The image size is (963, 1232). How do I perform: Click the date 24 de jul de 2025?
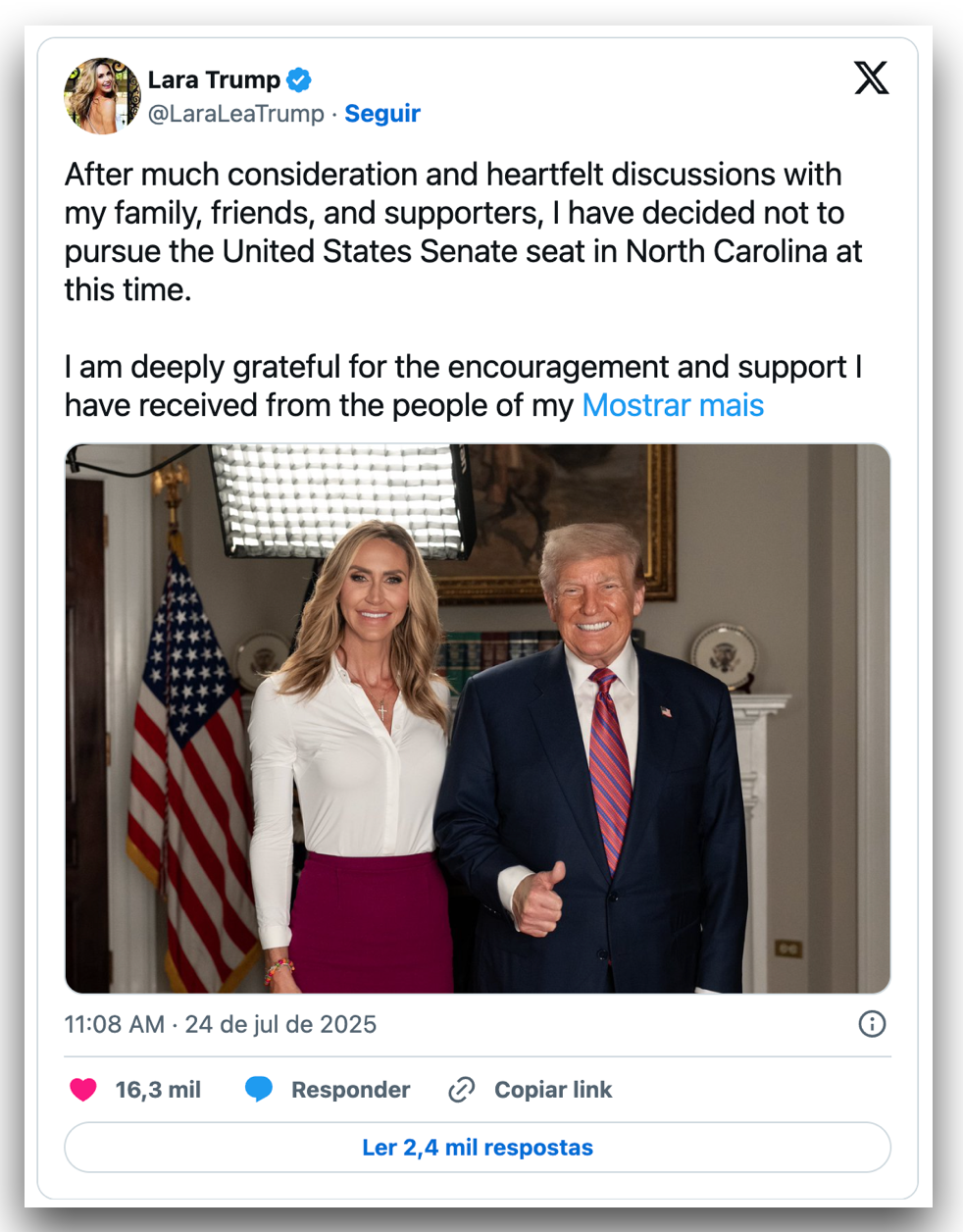pyautogui.click(x=280, y=1024)
